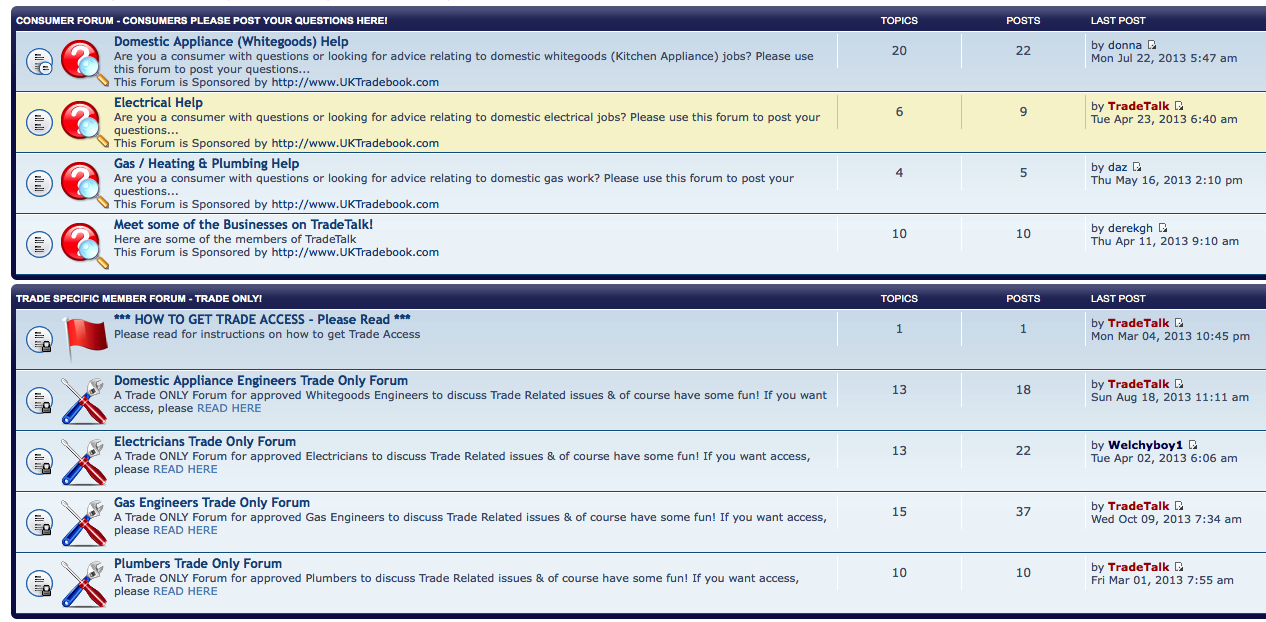1266x622 pixels.
Task: Click the red flag icon for Trade Access
Action: point(84,339)
